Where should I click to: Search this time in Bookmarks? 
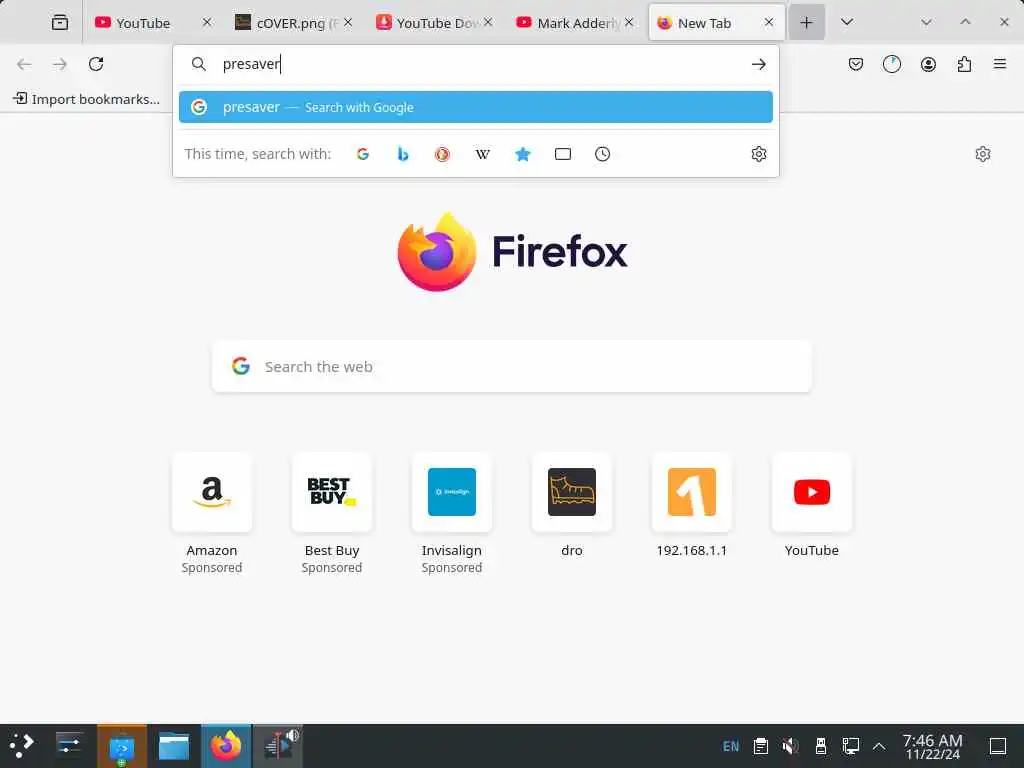click(x=522, y=154)
